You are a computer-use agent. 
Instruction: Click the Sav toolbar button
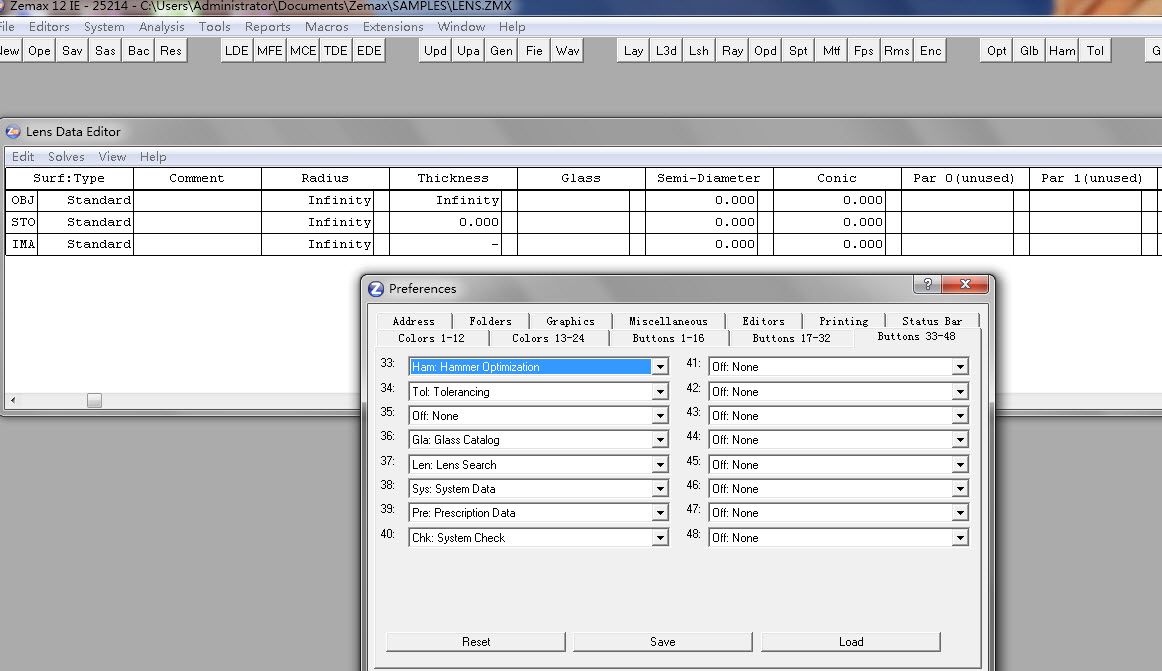click(x=72, y=50)
